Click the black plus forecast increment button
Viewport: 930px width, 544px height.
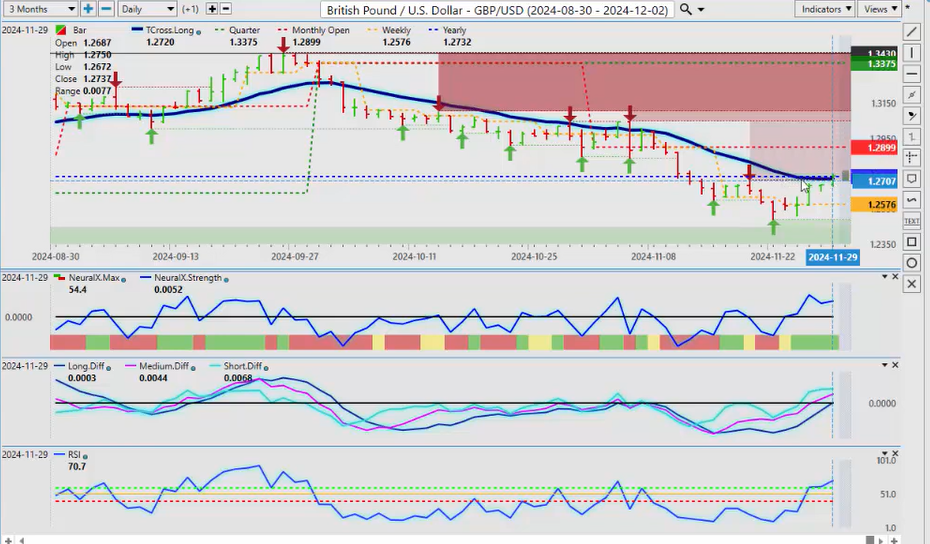click(212, 9)
